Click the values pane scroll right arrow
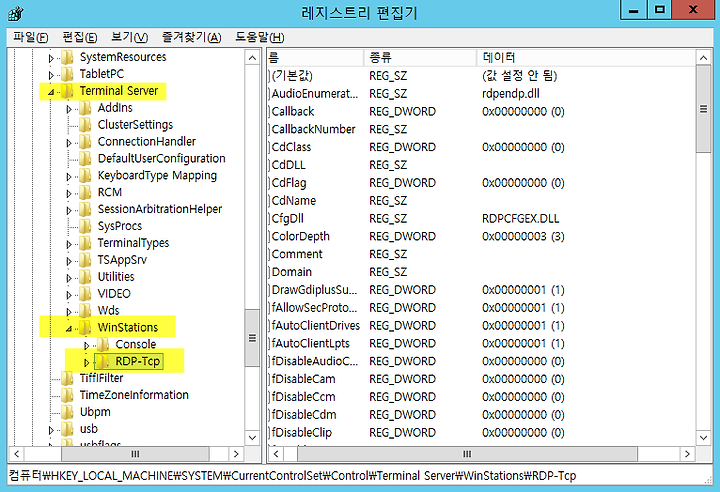Viewport: 720px width, 492px height. tap(687, 454)
